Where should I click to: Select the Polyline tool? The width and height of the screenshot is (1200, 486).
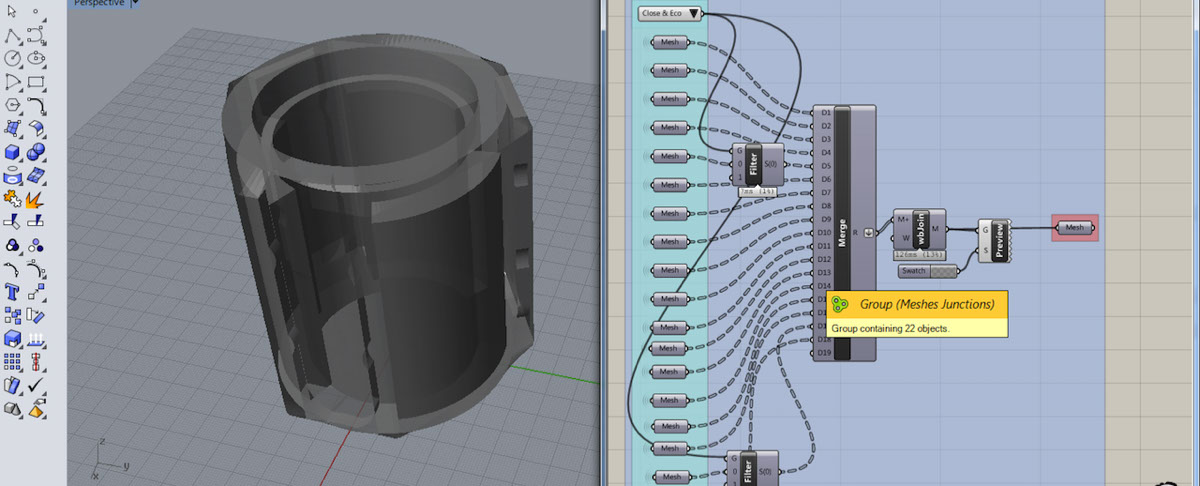click(x=13, y=36)
